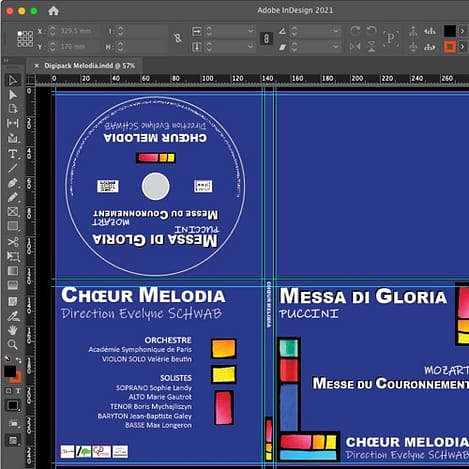Click Rotate 90° clockwise icon
Viewport: 469px width, 469px height.
tap(355, 31)
